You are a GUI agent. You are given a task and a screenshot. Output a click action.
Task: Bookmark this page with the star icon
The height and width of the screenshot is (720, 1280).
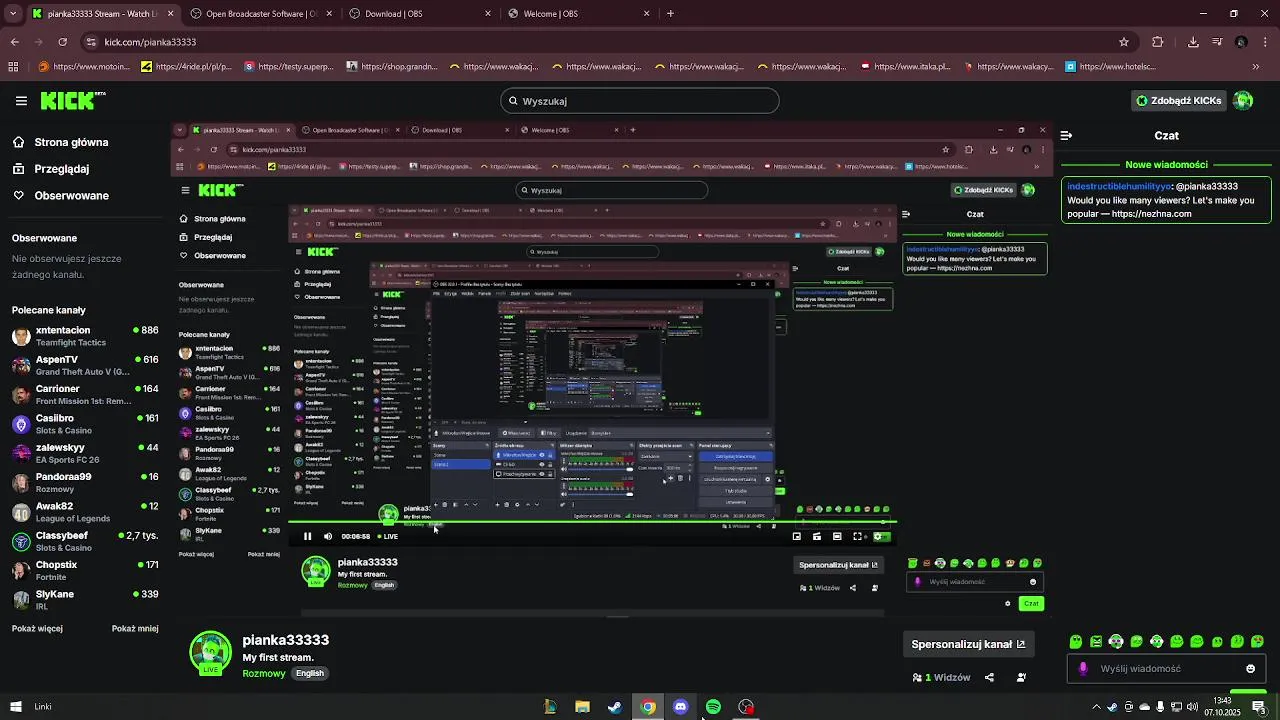point(1124,42)
